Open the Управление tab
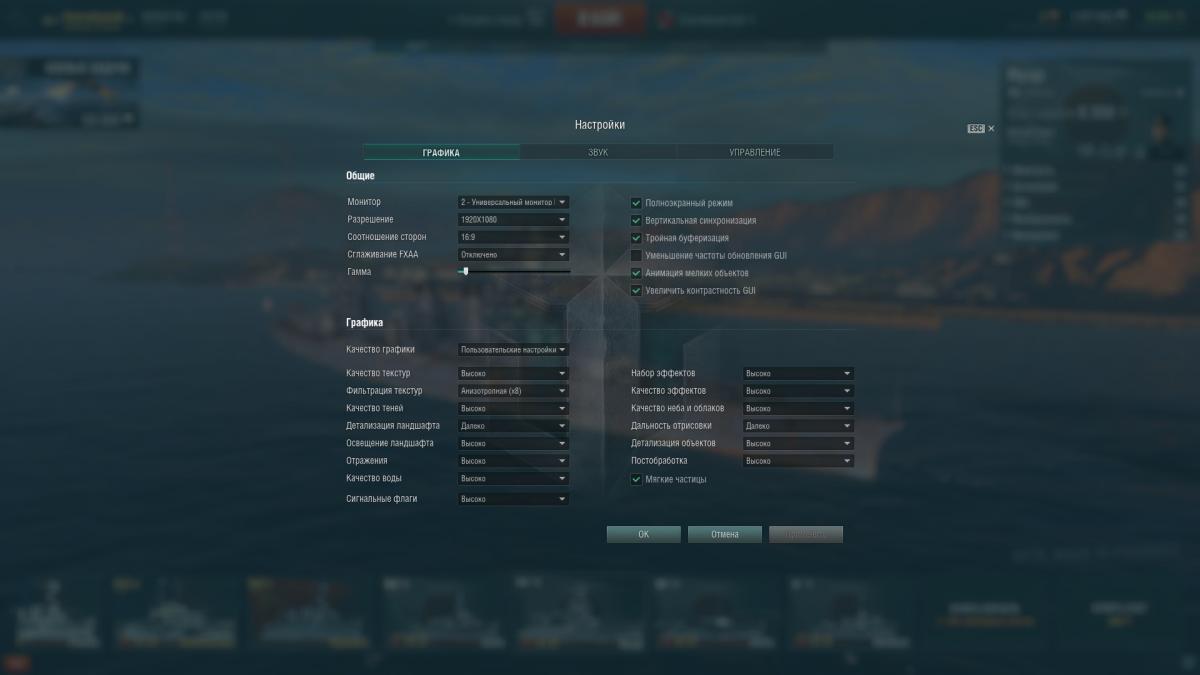This screenshot has width=1200, height=675. [755, 152]
